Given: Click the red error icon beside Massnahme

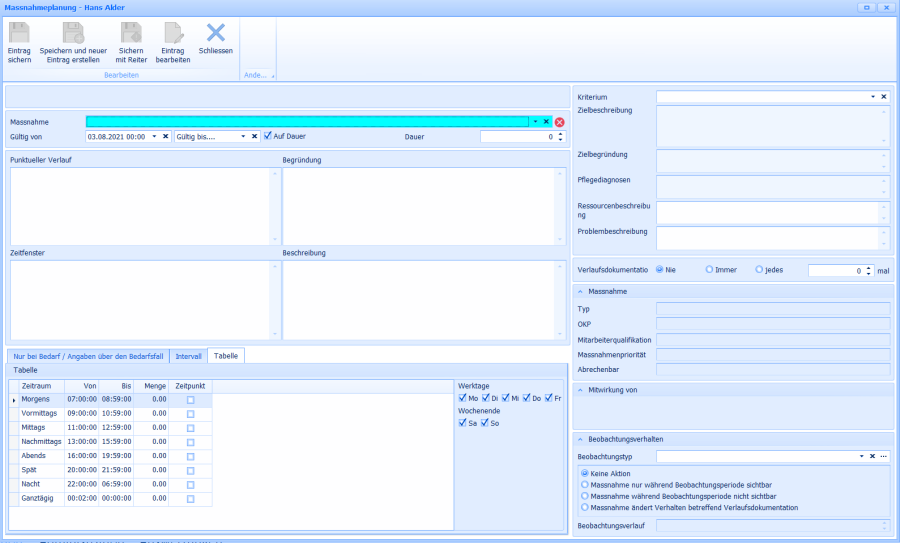Looking at the screenshot, I should [x=559, y=122].
